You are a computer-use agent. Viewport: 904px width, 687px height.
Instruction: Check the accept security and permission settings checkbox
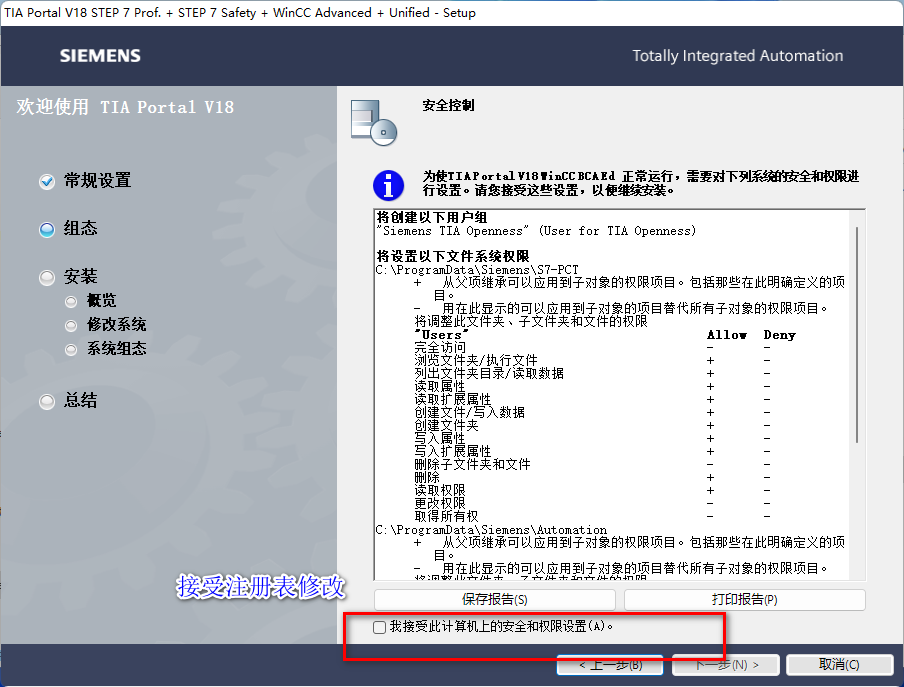[379, 627]
